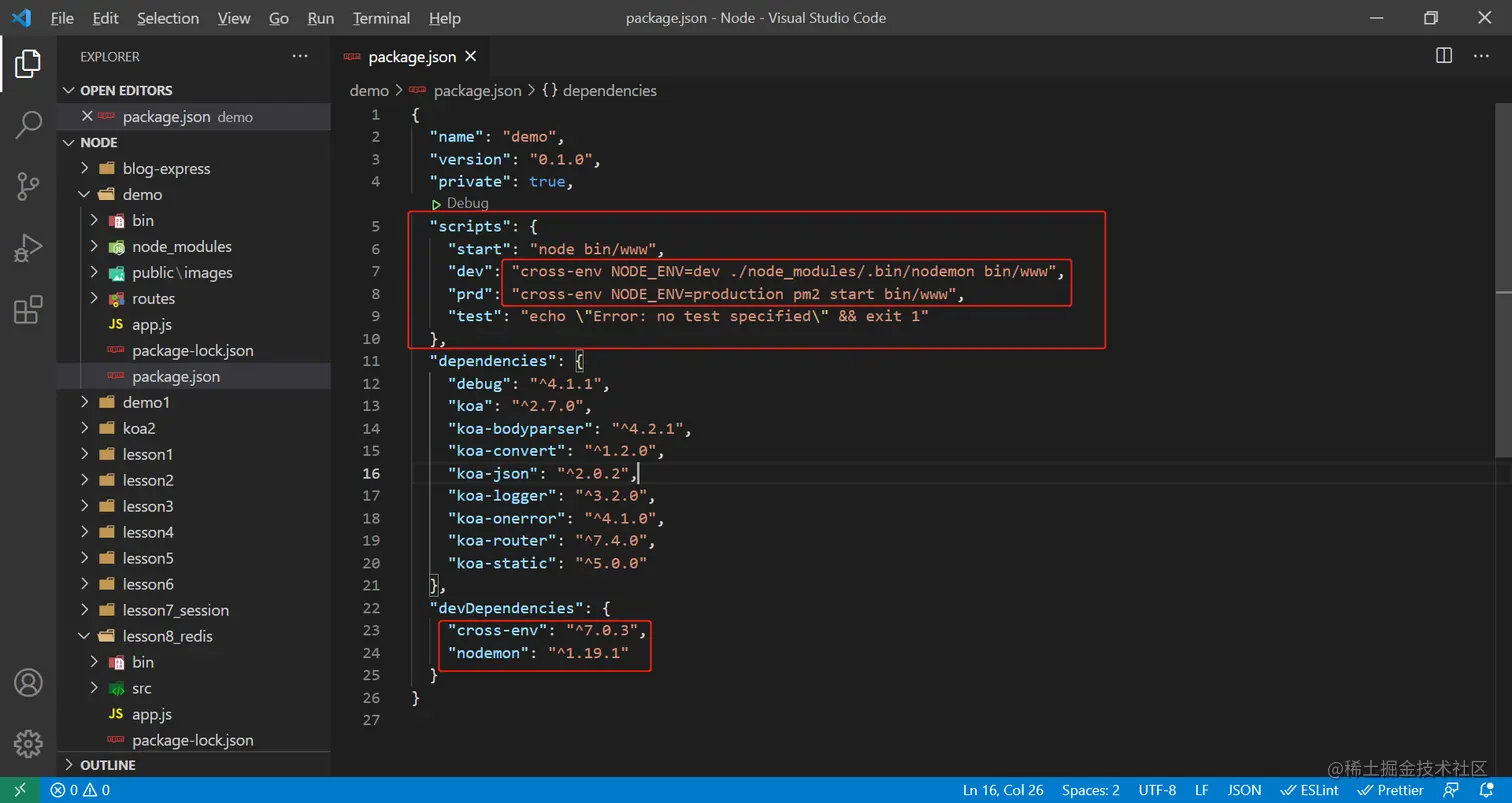The image size is (1512, 803).
Task: Open the Terminal menu
Action: [382, 18]
